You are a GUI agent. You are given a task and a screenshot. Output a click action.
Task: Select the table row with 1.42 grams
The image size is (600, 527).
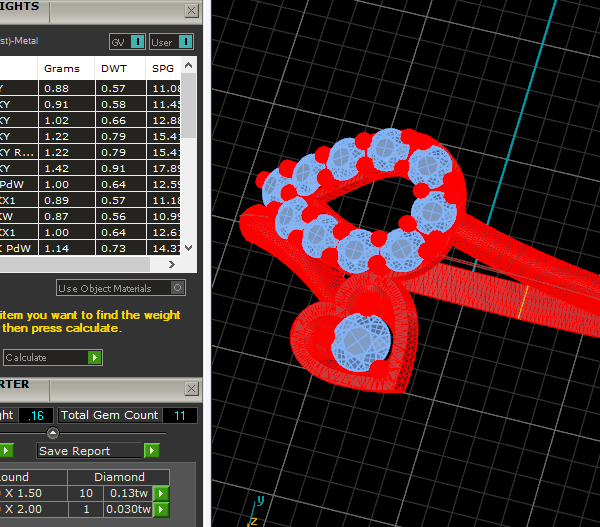pos(66,169)
